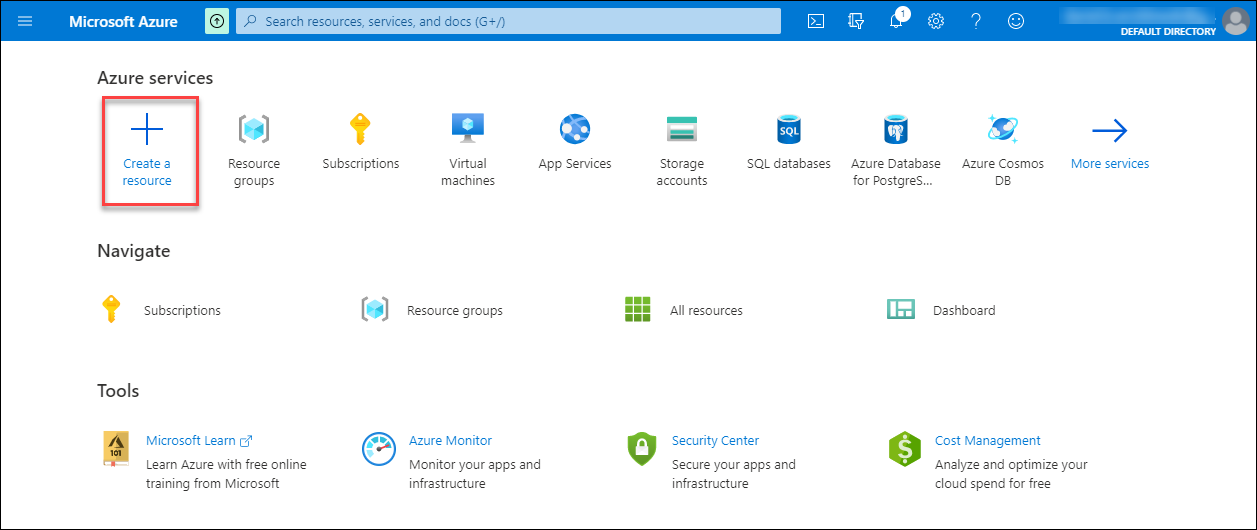Click 'Monitor your apps and infrastructure' text
1257x530 pixels.
[474, 474]
